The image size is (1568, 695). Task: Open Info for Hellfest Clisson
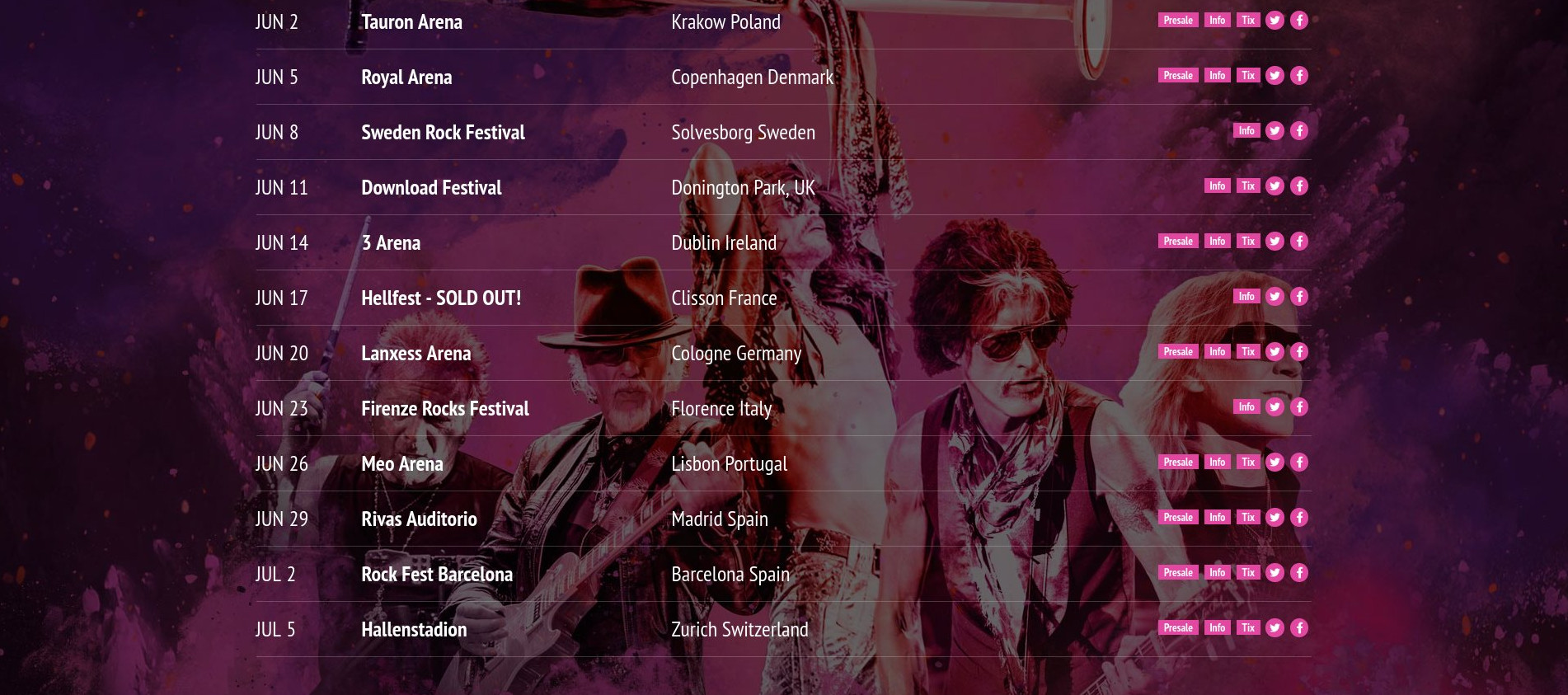coord(1246,297)
